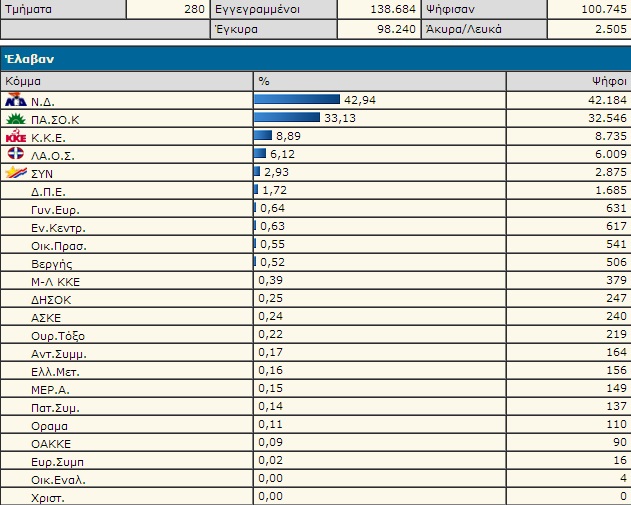Click the Αντ.Συμμ. row label
The width and height of the screenshot is (631, 505).
click(x=59, y=355)
